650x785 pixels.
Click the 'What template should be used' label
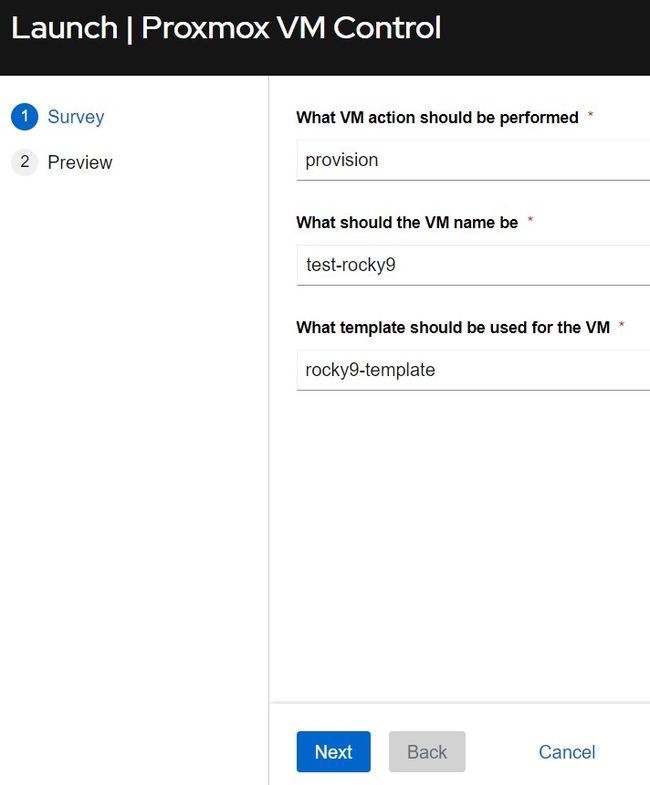[453, 327]
